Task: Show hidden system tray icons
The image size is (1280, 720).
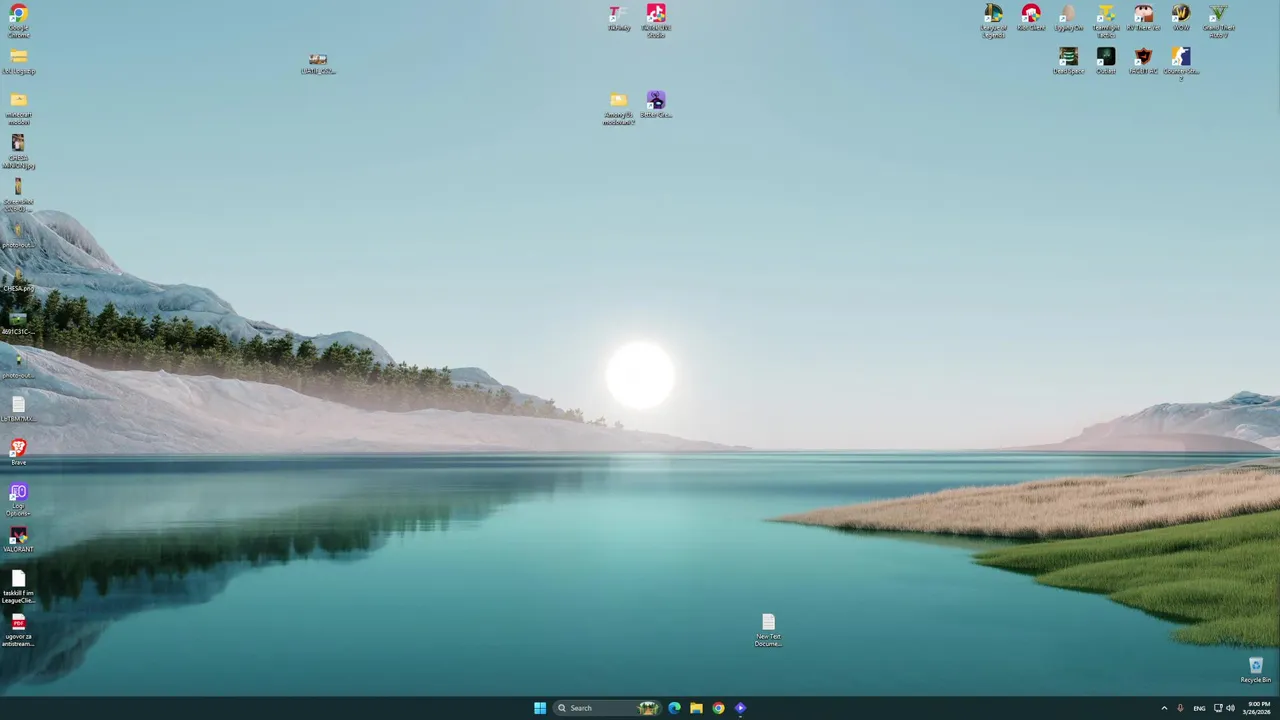Action: pos(1164,708)
